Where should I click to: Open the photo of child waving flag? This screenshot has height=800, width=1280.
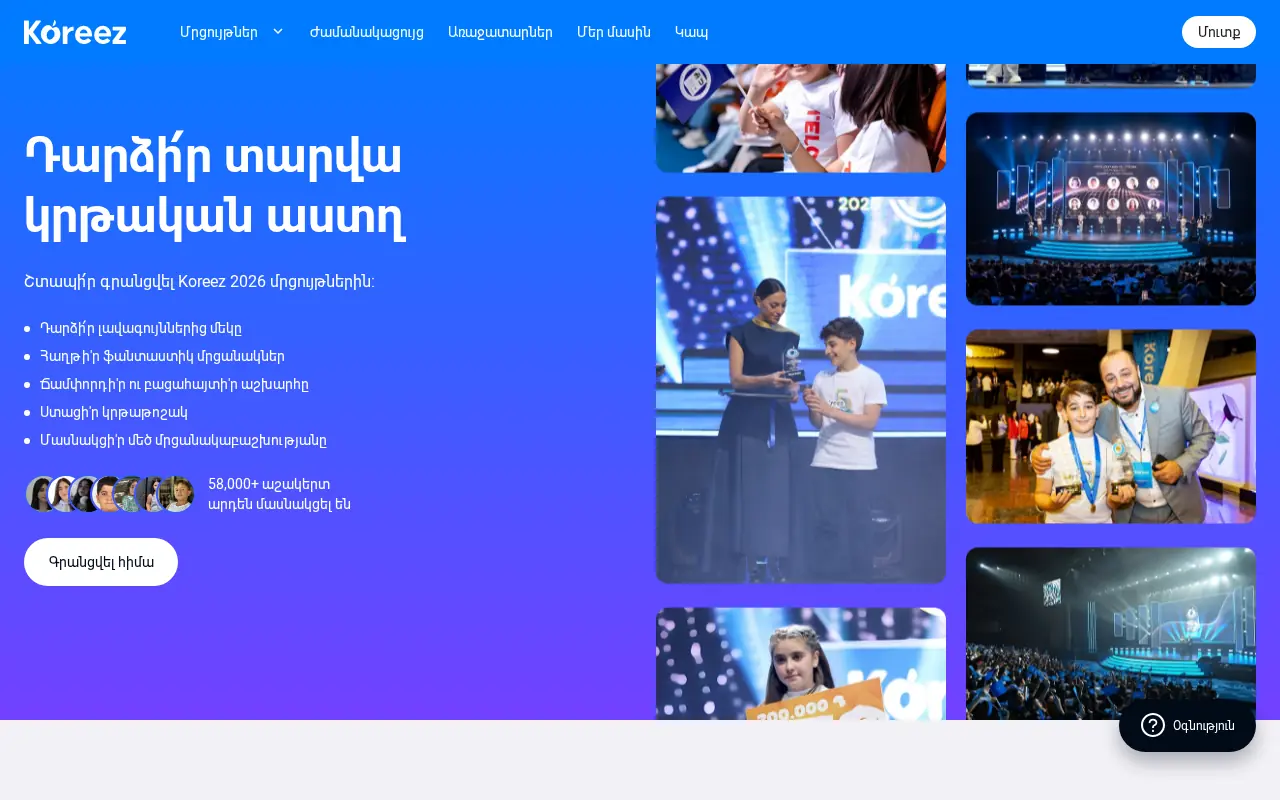(801, 118)
